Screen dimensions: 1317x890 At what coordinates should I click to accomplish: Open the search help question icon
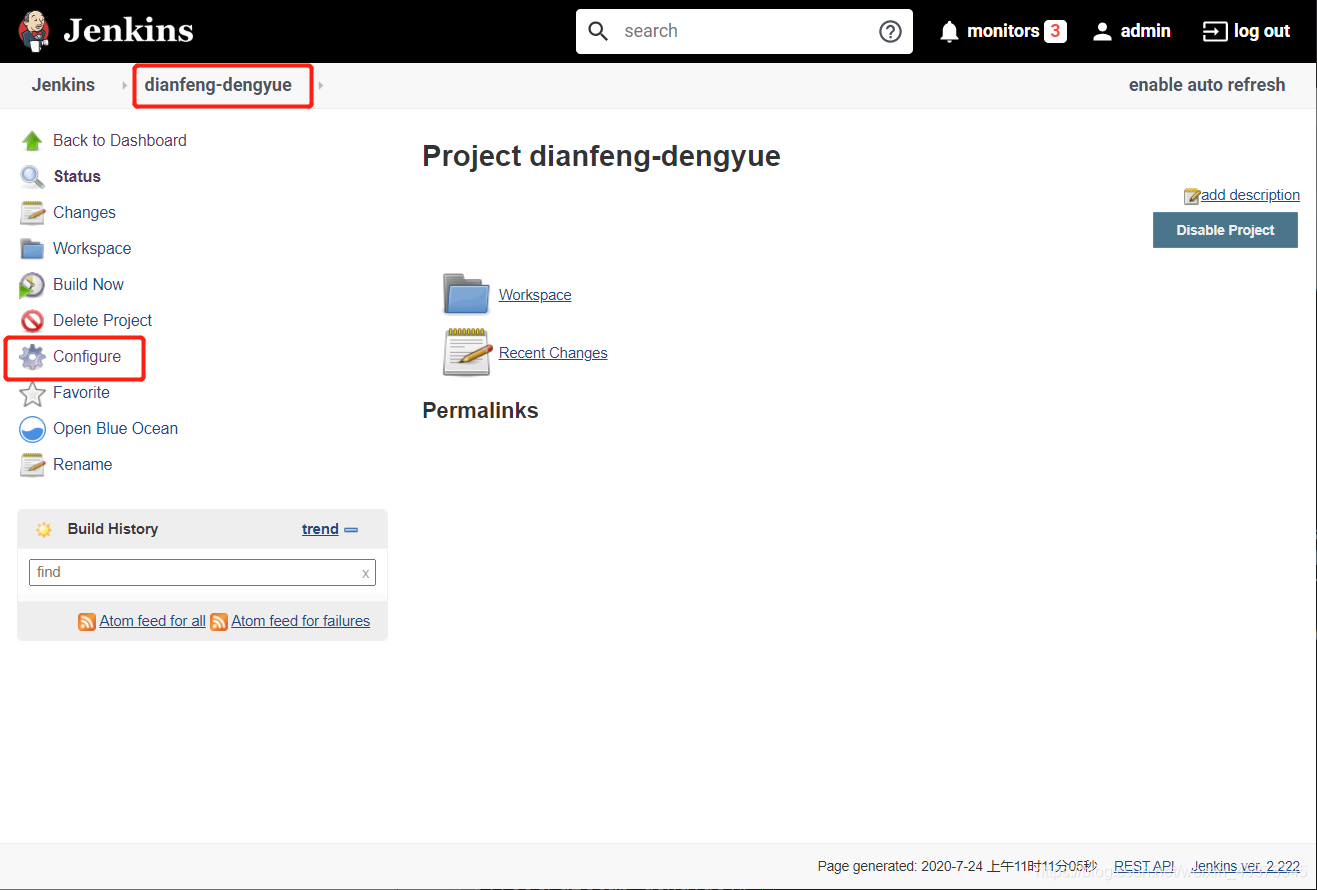pyautogui.click(x=890, y=31)
